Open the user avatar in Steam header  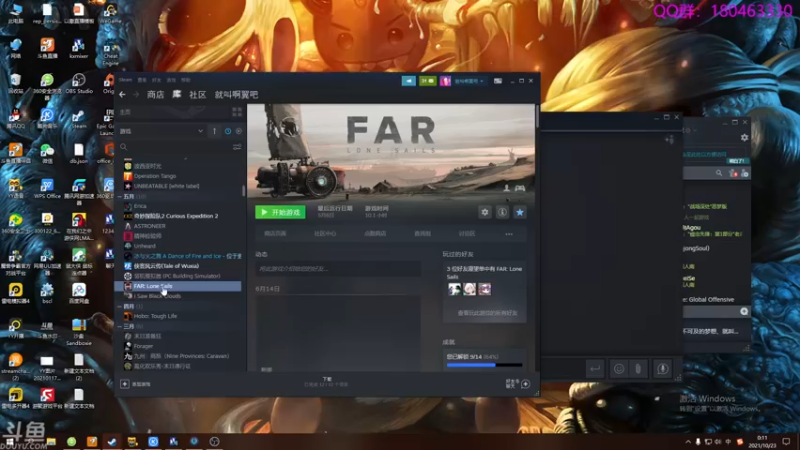pyautogui.click(x=445, y=81)
